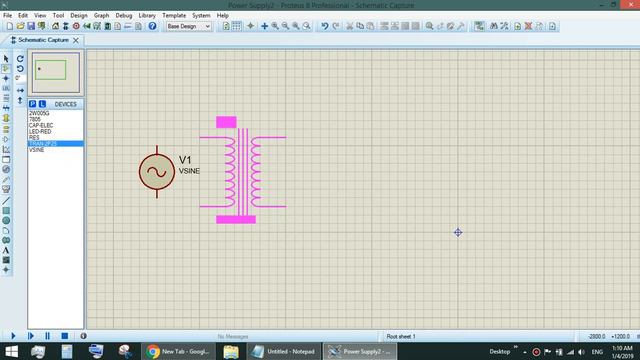Step the simulation forward

[x=31, y=336]
